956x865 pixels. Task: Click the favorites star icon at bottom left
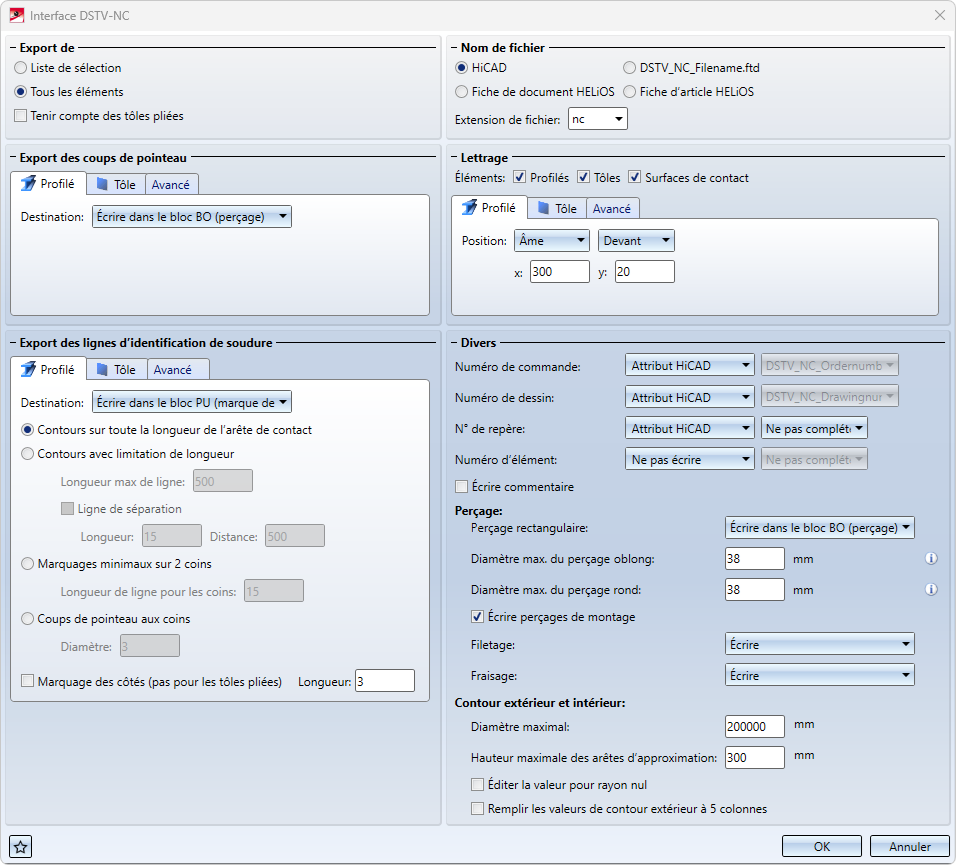tap(20, 847)
